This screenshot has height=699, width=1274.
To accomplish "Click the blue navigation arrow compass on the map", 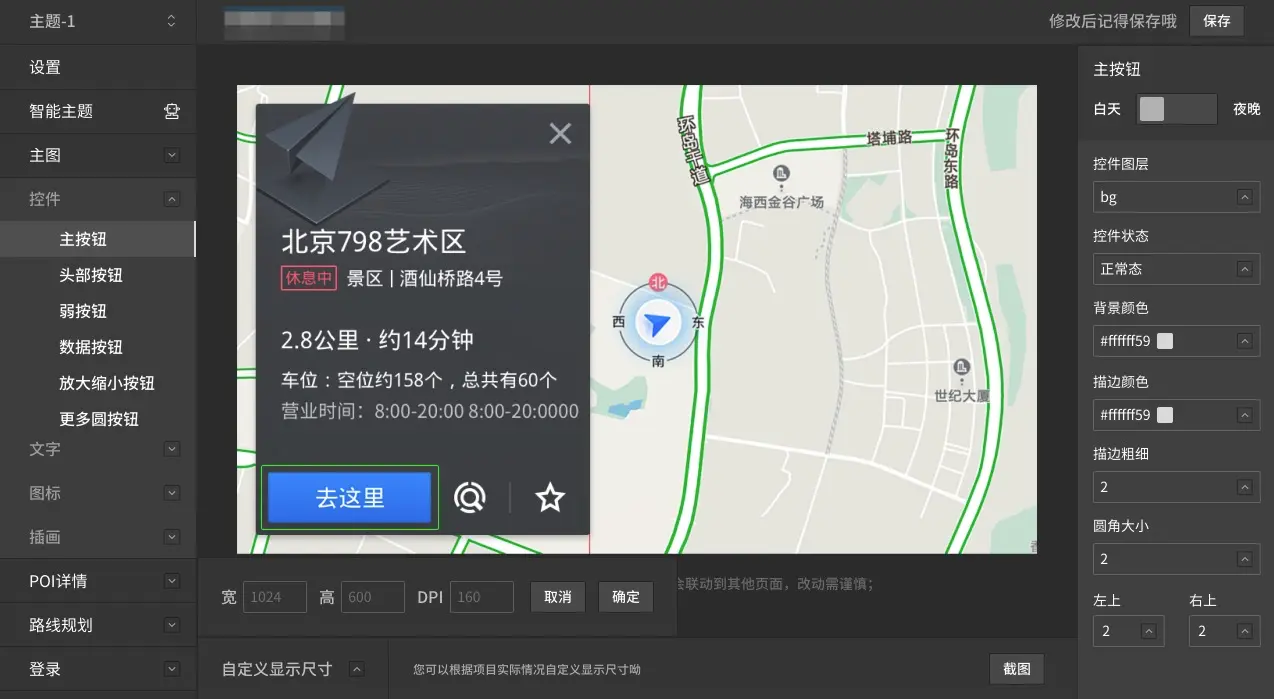I will tap(657, 323).
